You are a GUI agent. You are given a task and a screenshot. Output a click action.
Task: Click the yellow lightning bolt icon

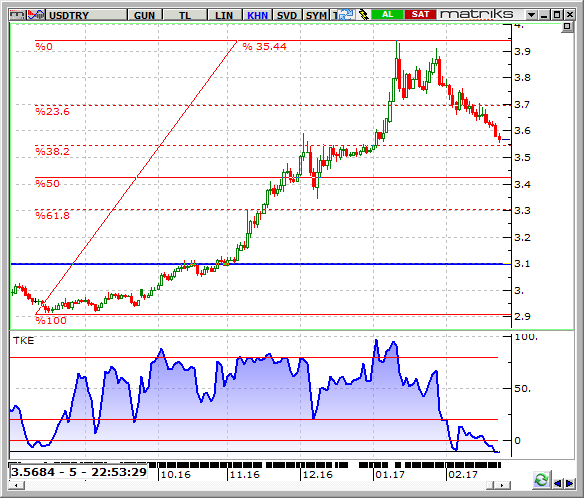(363, 15)
